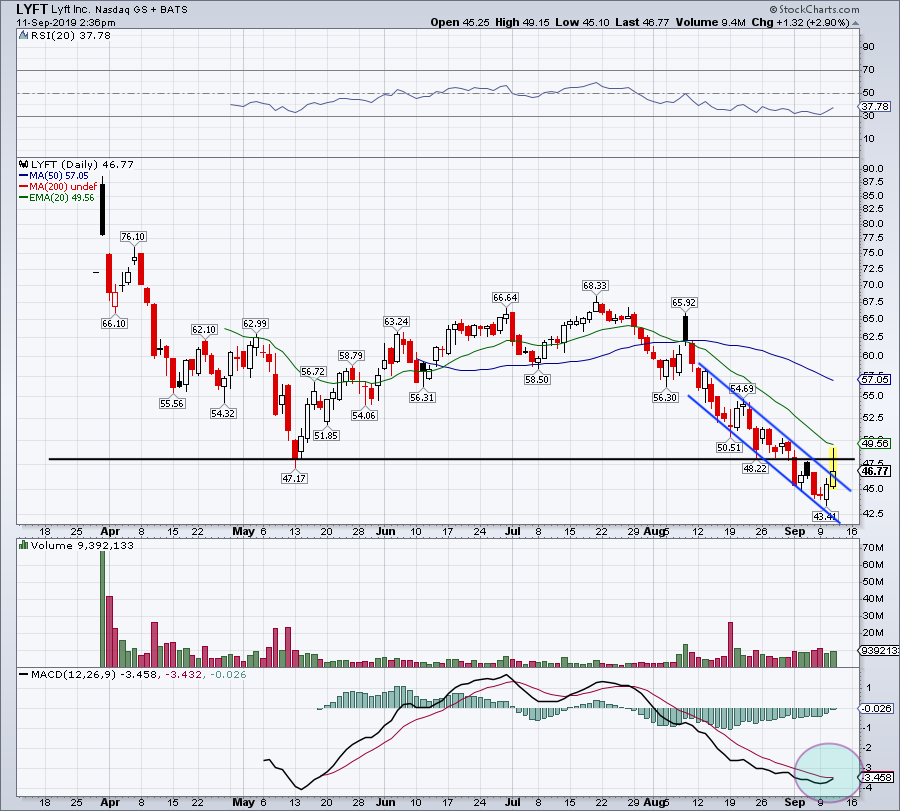900x811 pixels.
Task: Click the 62.99 price label
Action: (x=255, y=324)
